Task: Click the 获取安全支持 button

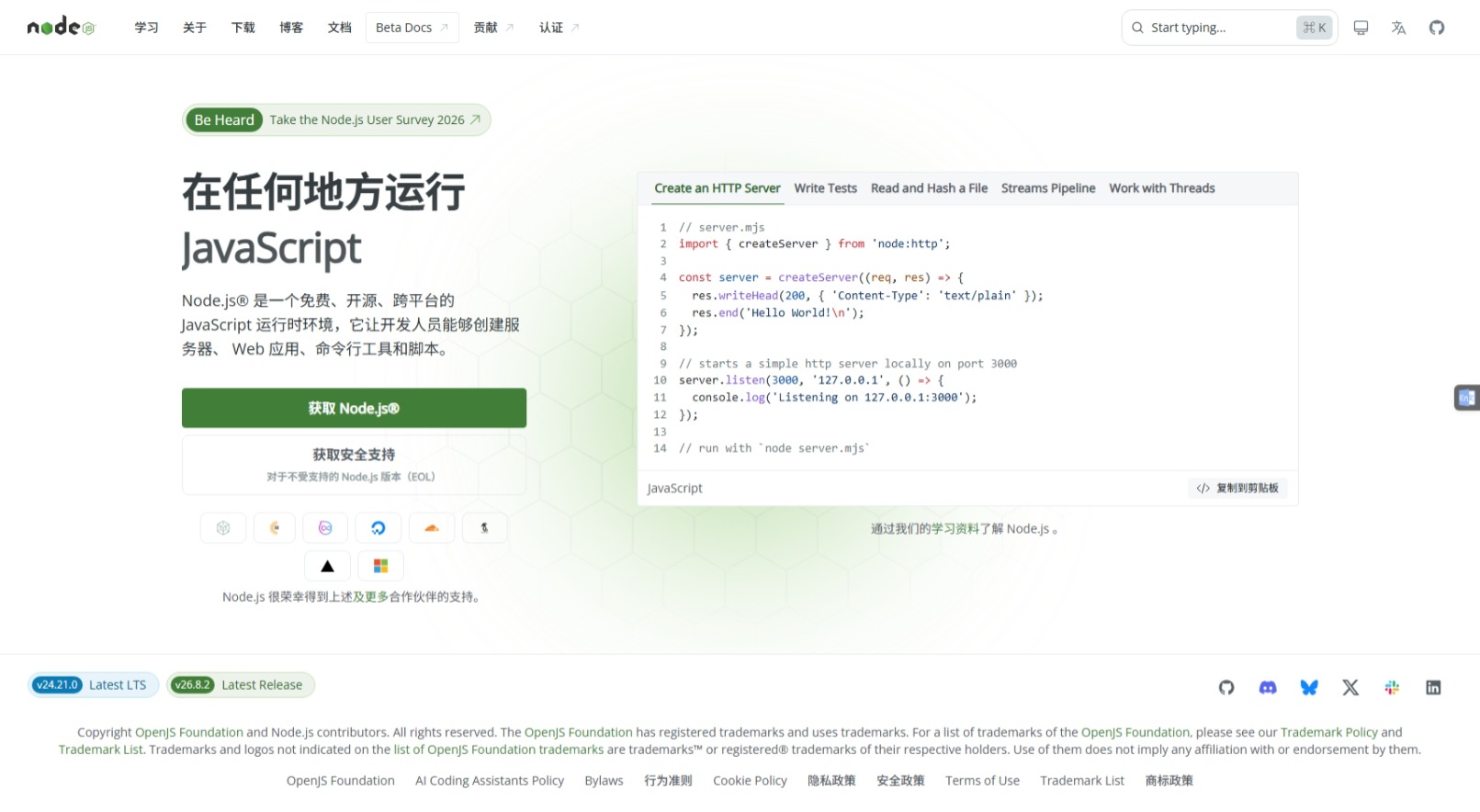Action: click(x=354, y=465)
